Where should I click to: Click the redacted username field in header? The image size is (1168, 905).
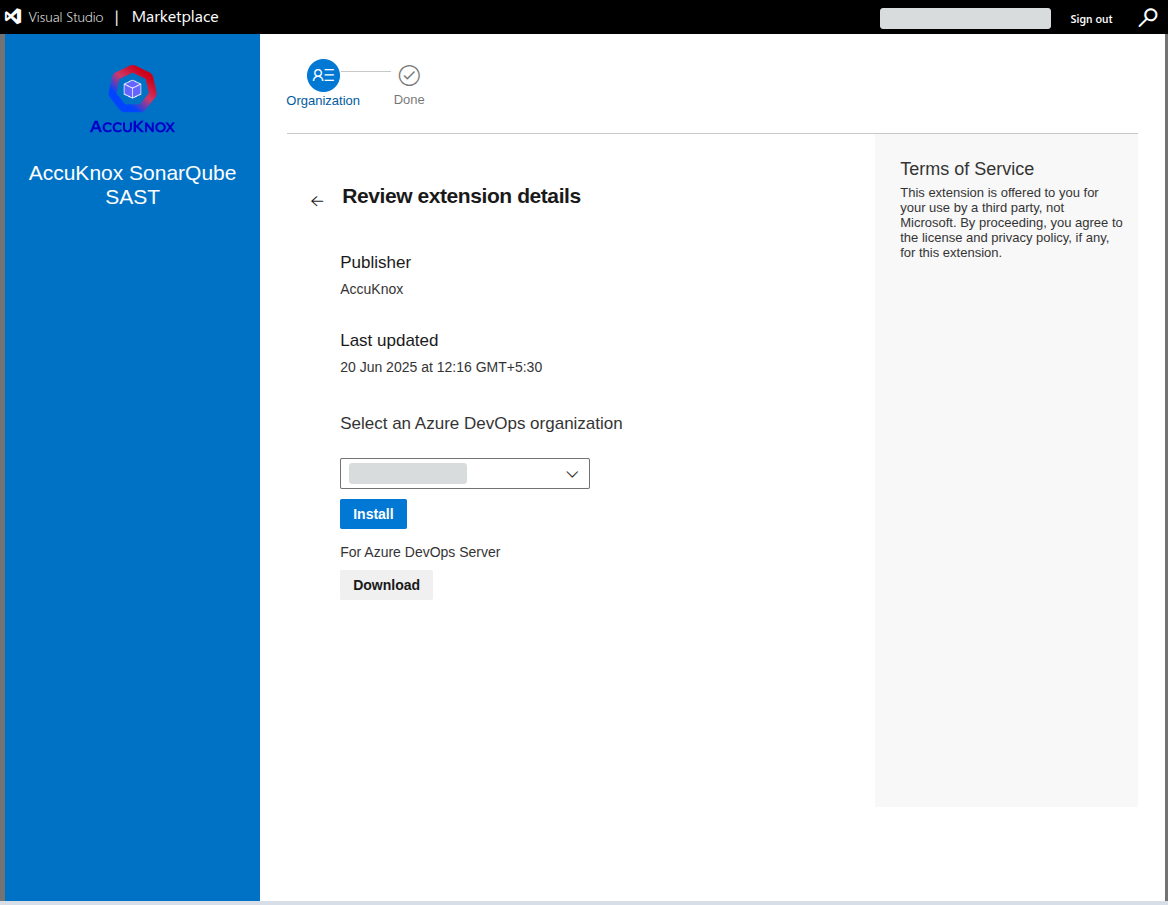(x=965, y=19)
